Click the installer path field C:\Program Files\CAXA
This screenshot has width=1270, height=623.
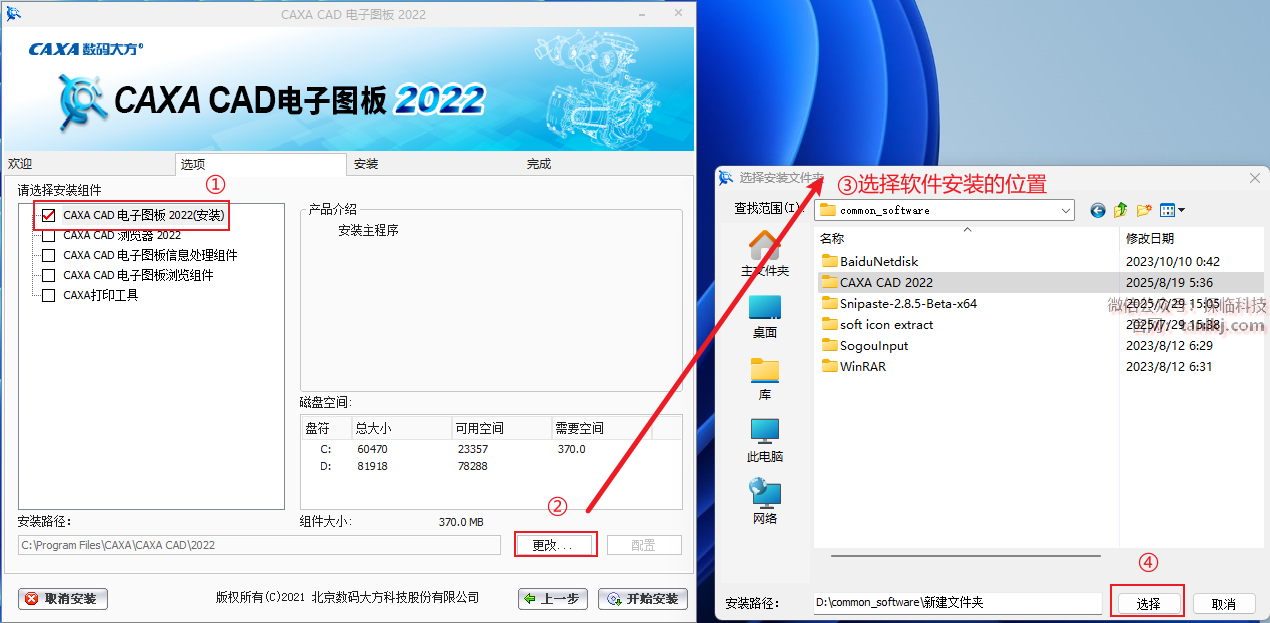coord(259,545)
